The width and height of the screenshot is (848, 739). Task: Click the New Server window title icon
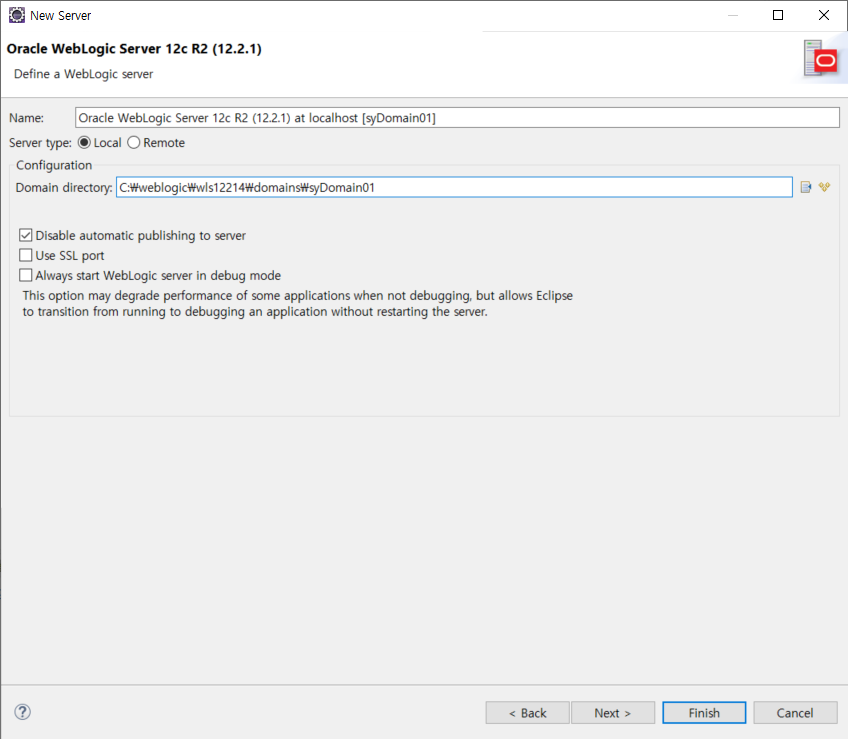pyautogui.click(x=17, y=15)
